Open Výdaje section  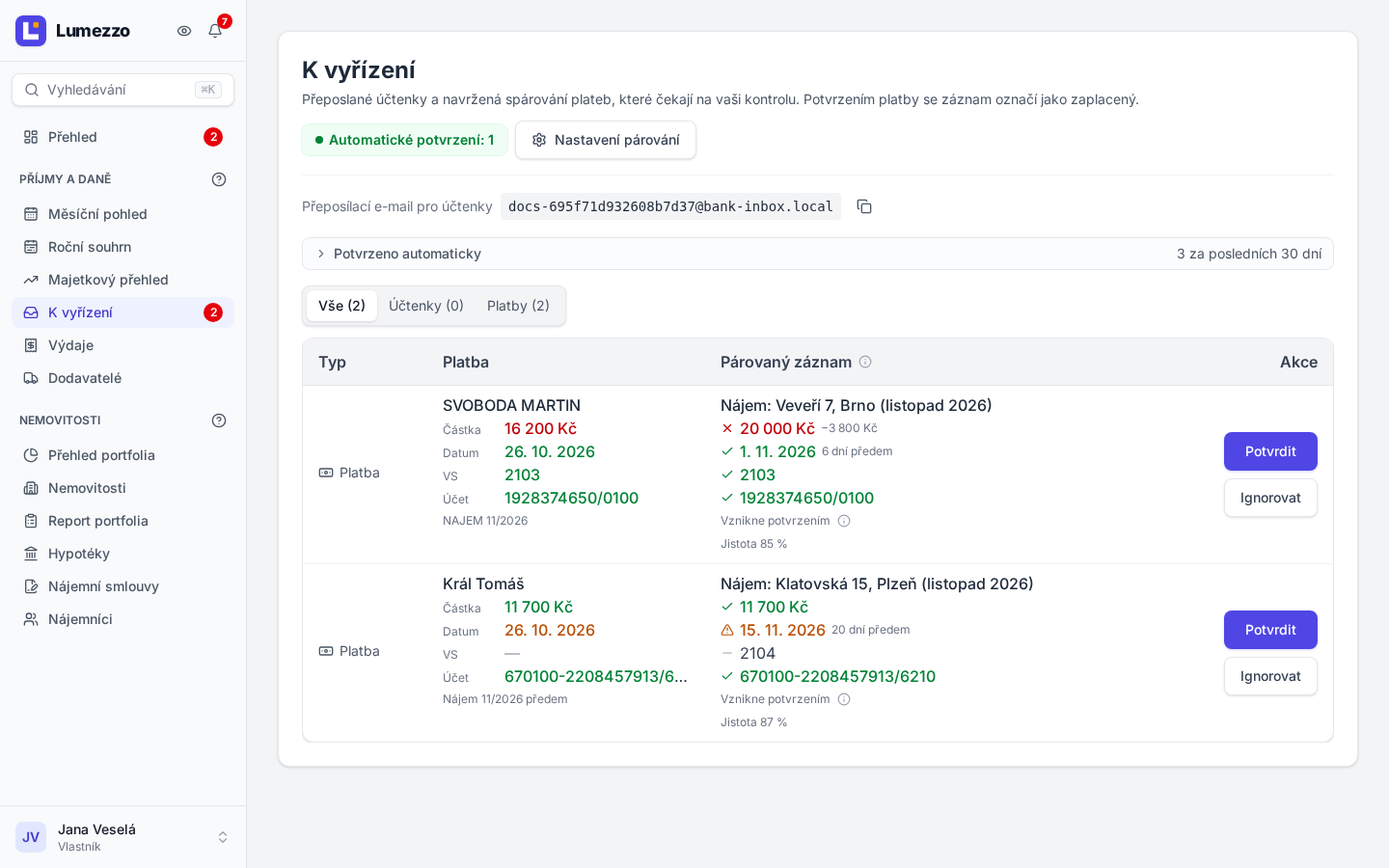[x=123, y=345]
